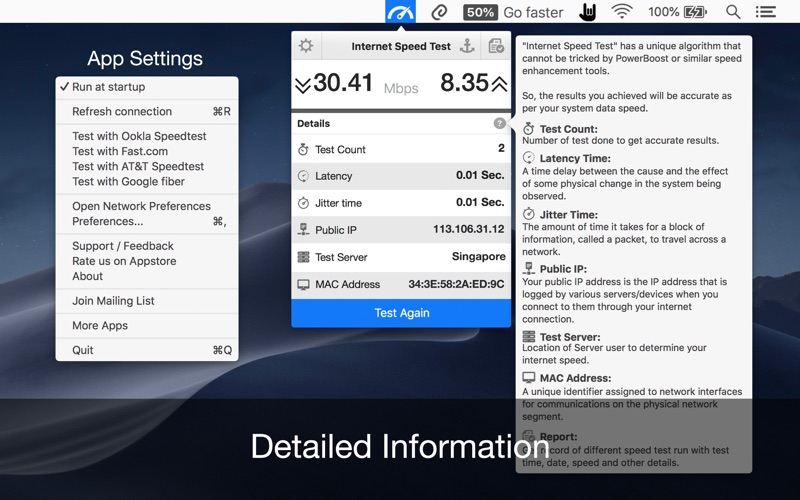Click the Test Count value 2
Image resolution: width=800 pixels, height=500 pixels.
(501, 148)
